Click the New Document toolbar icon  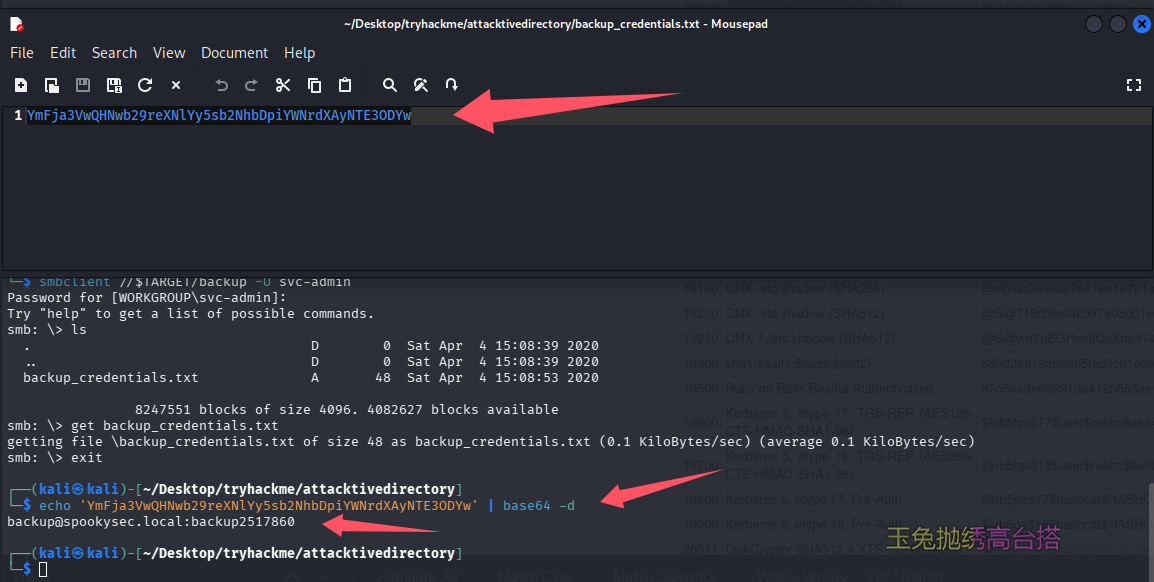(21, 85)
